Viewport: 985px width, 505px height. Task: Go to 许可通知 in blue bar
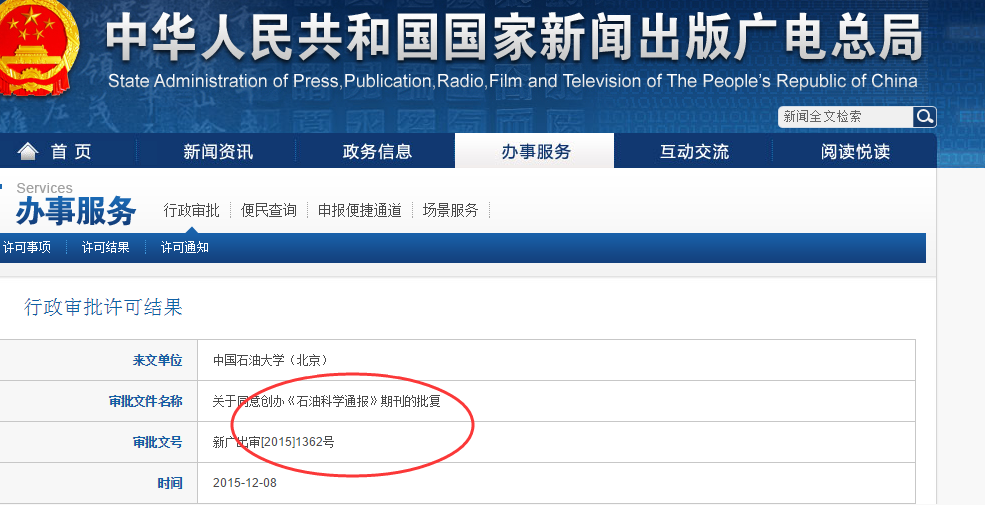tap(185, 247)
